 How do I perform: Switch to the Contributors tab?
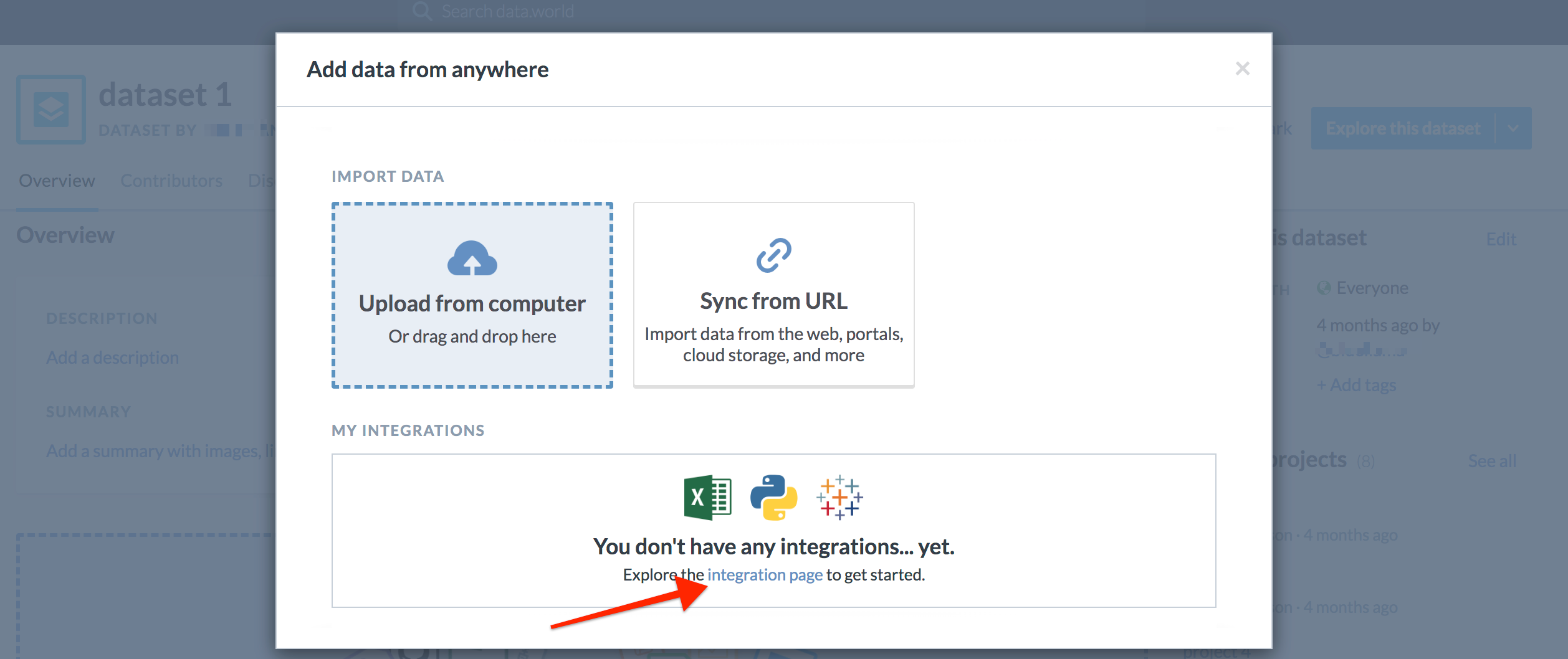(171, 181)
